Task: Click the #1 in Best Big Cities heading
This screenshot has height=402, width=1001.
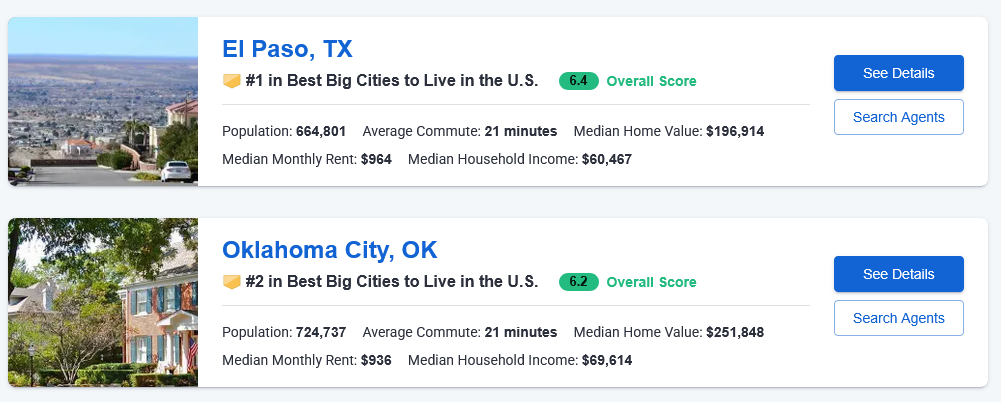Action: 392,81
